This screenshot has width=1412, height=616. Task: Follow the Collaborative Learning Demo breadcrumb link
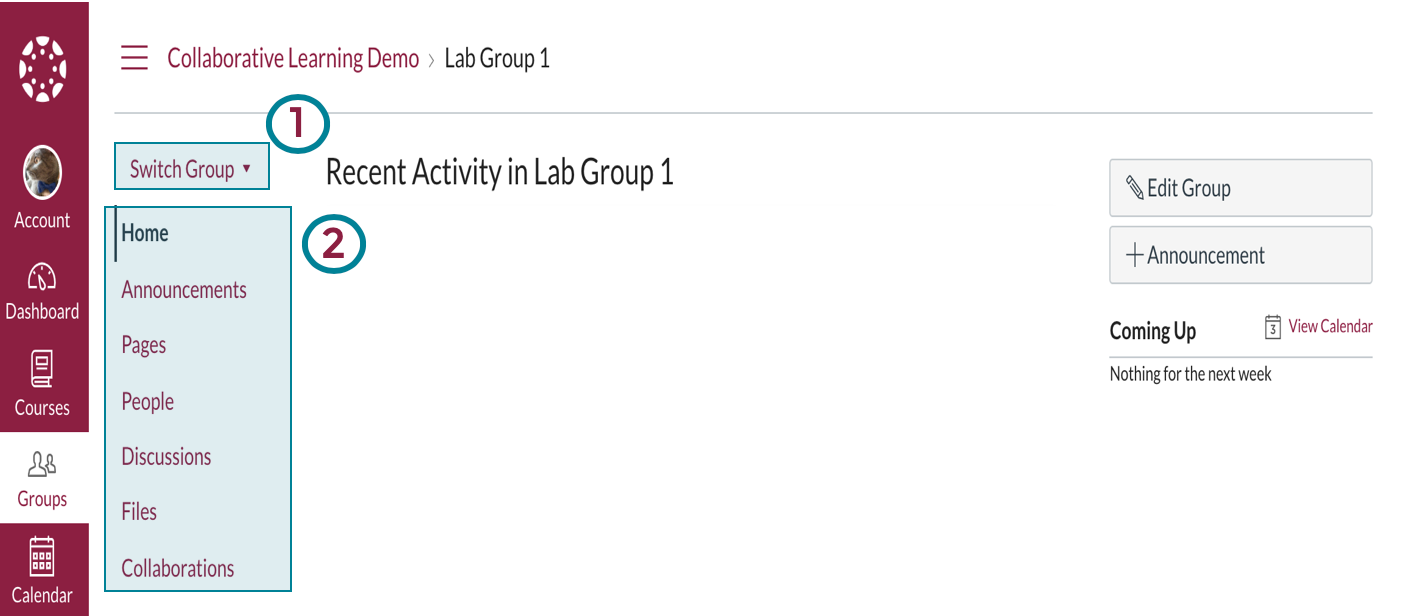[293, 58]
